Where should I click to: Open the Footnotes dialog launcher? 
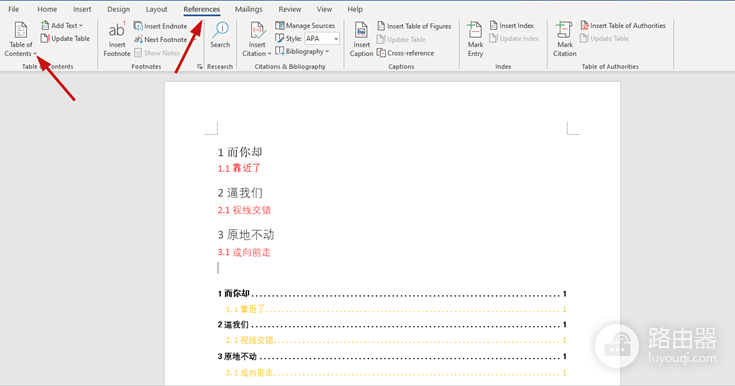pos(200,67)
